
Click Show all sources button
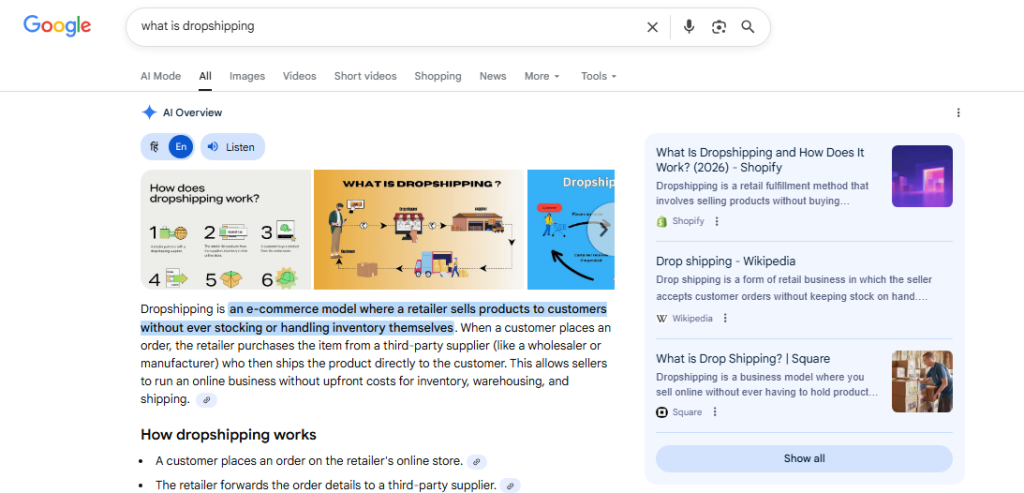804,459
